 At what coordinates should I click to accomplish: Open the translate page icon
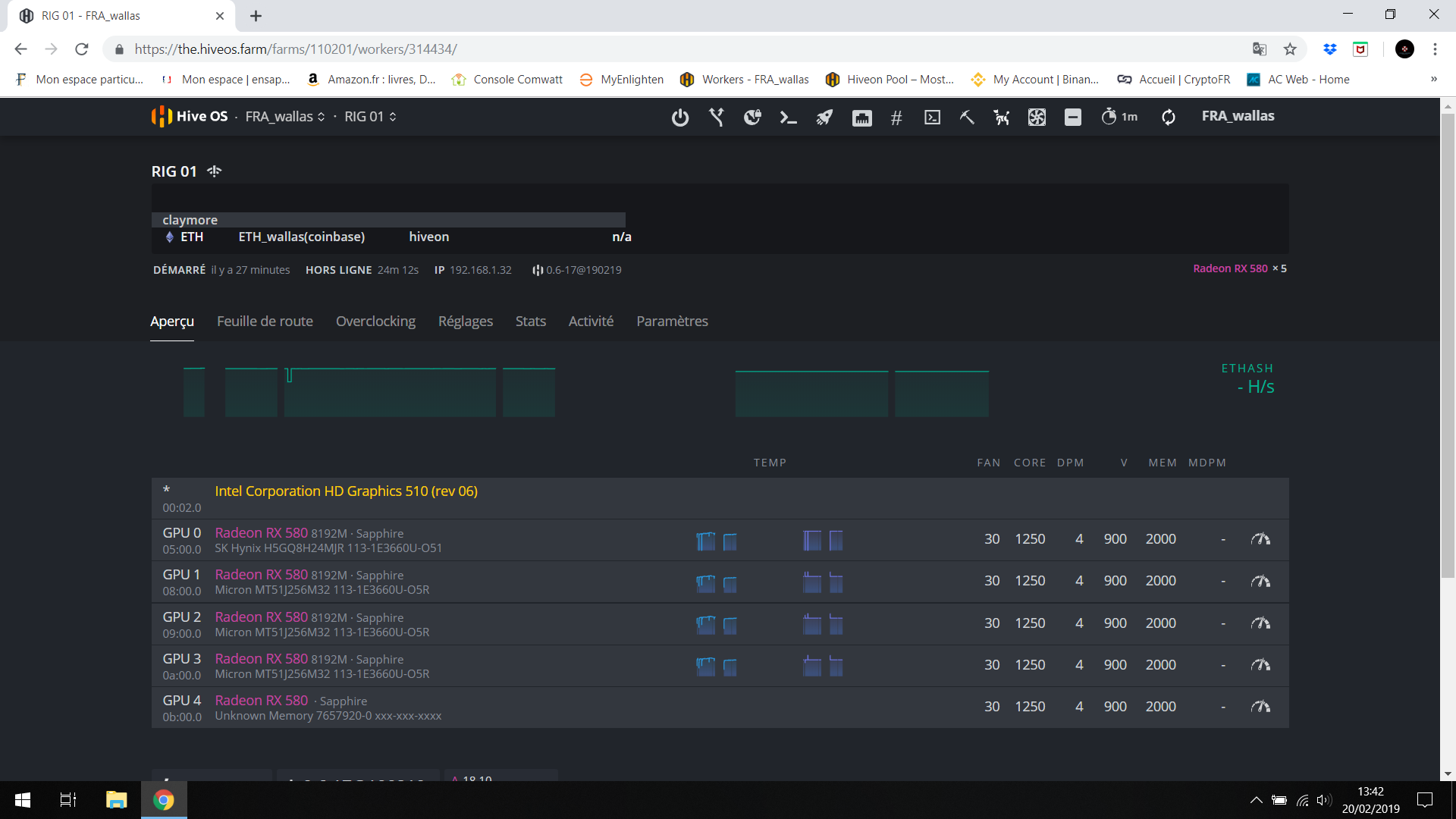click(1260, 49)
